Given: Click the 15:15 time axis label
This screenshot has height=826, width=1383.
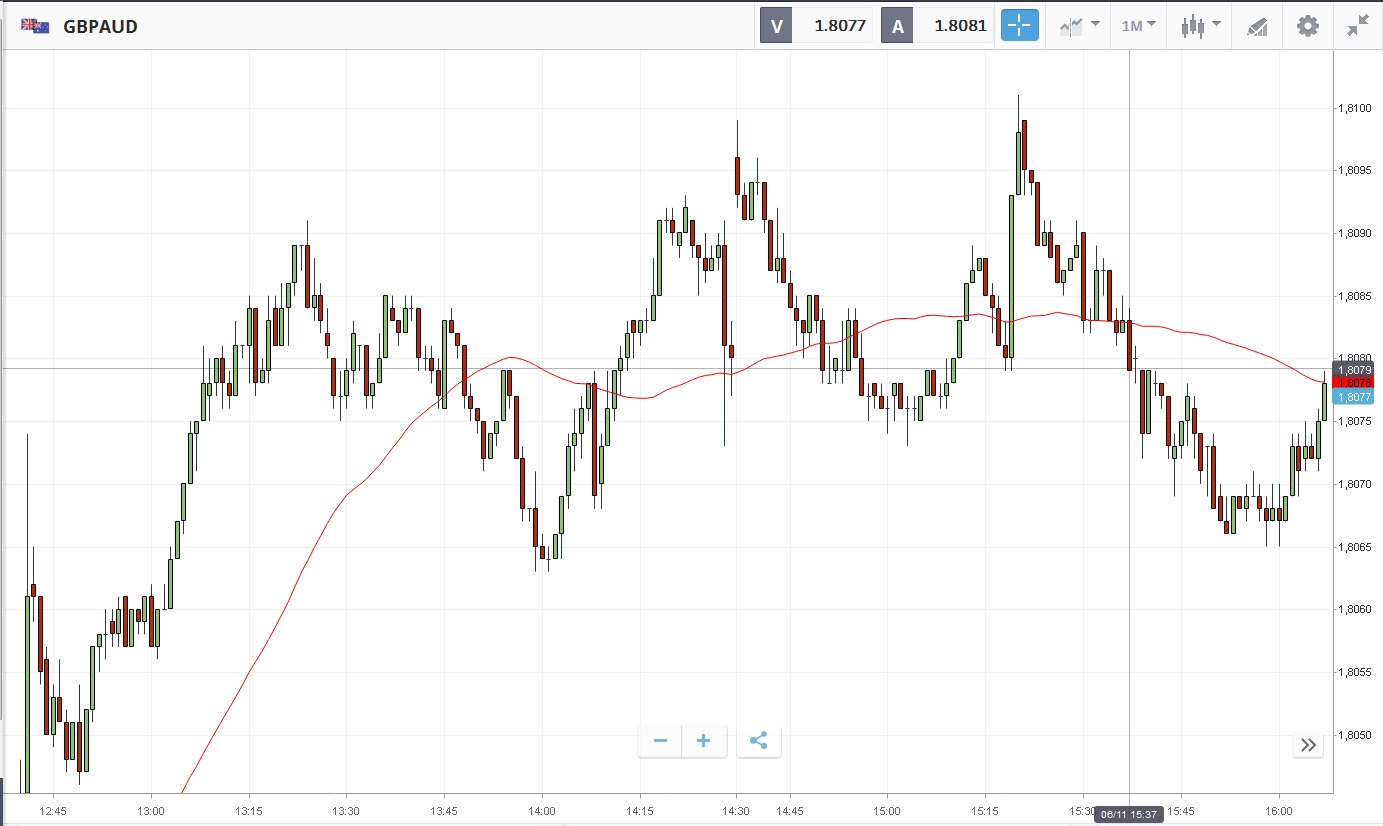Looking at the screenshot, I should click(985, 811).
